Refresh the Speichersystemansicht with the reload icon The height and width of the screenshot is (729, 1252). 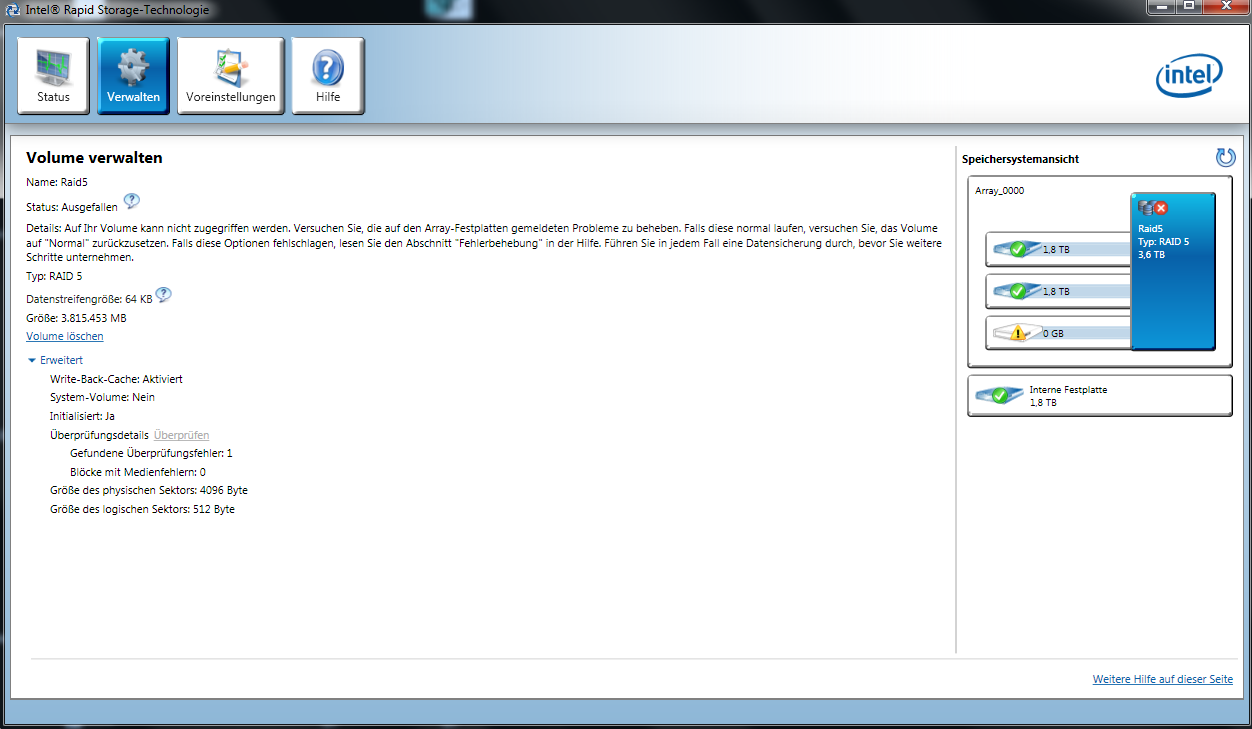[x=1225, y=157]
